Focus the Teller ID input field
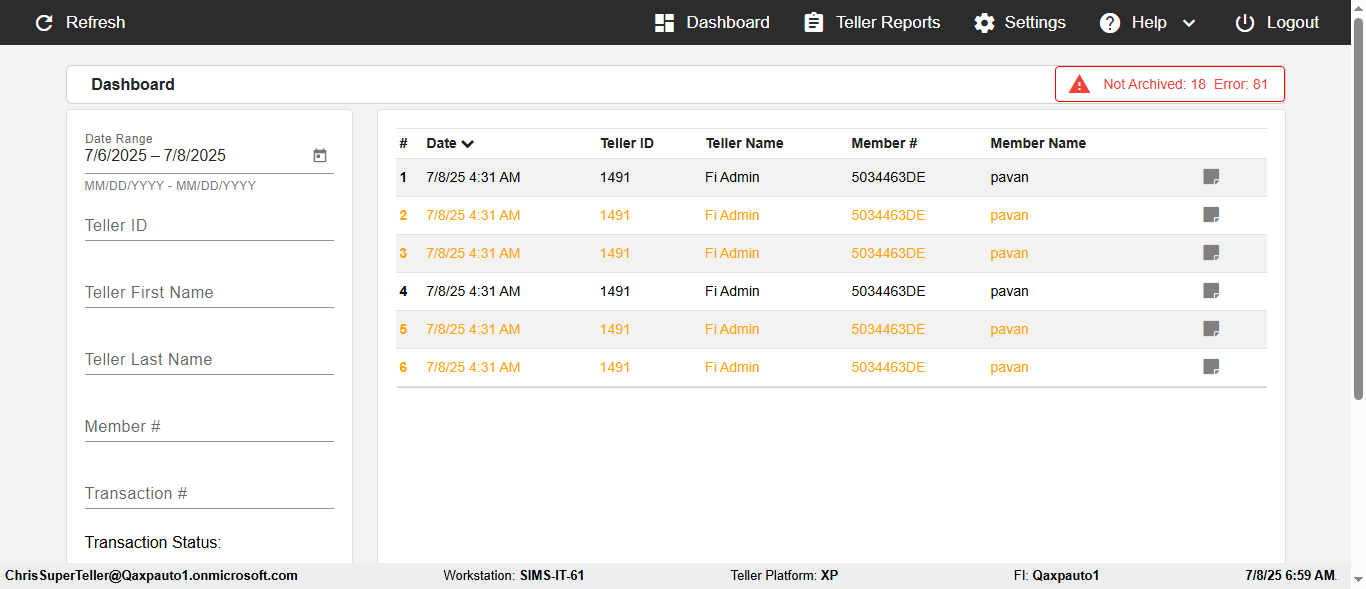This screenshot has height=589, width=1366. pyautogui.click(x=209, y=226)
